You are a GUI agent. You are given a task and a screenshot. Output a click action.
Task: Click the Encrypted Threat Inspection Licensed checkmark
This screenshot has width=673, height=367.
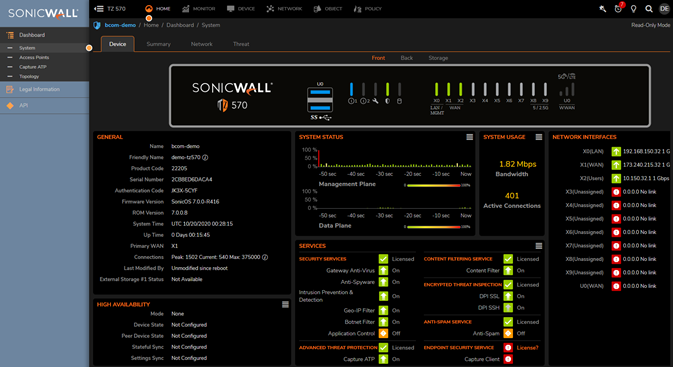pos(508,285)
